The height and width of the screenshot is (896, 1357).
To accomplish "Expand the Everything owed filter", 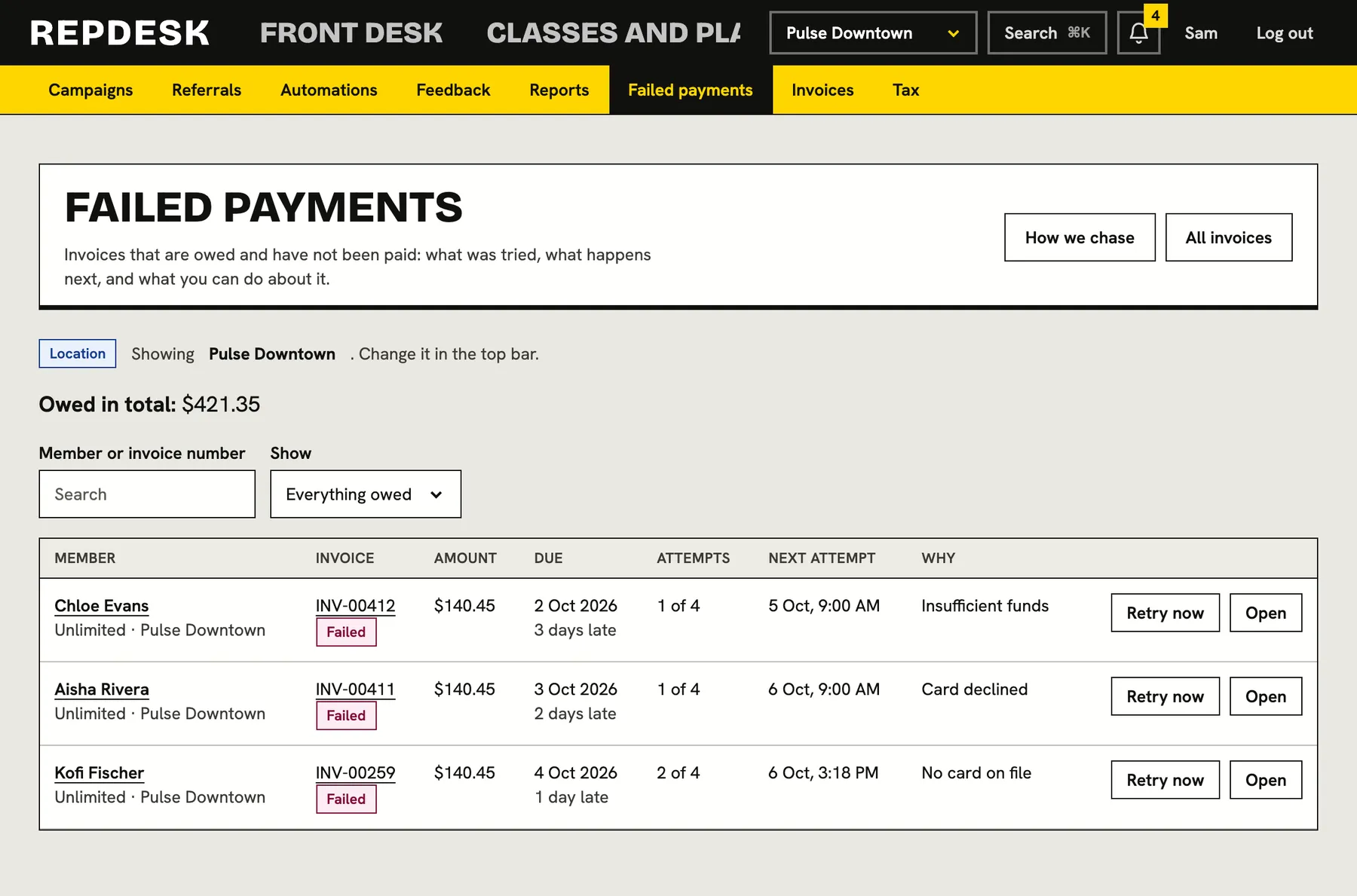I will click(x=366, y=494).
